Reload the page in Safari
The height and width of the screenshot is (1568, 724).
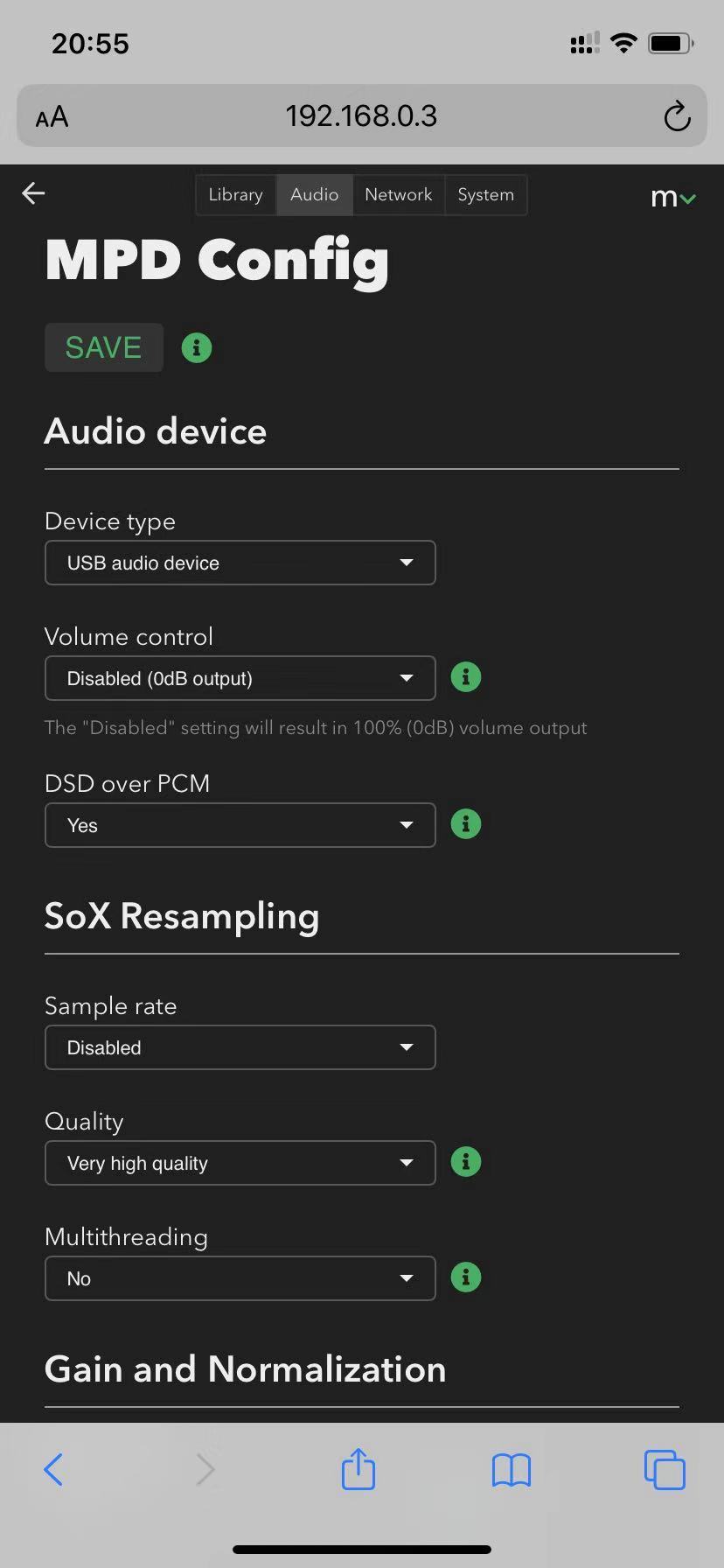point(677,116)
